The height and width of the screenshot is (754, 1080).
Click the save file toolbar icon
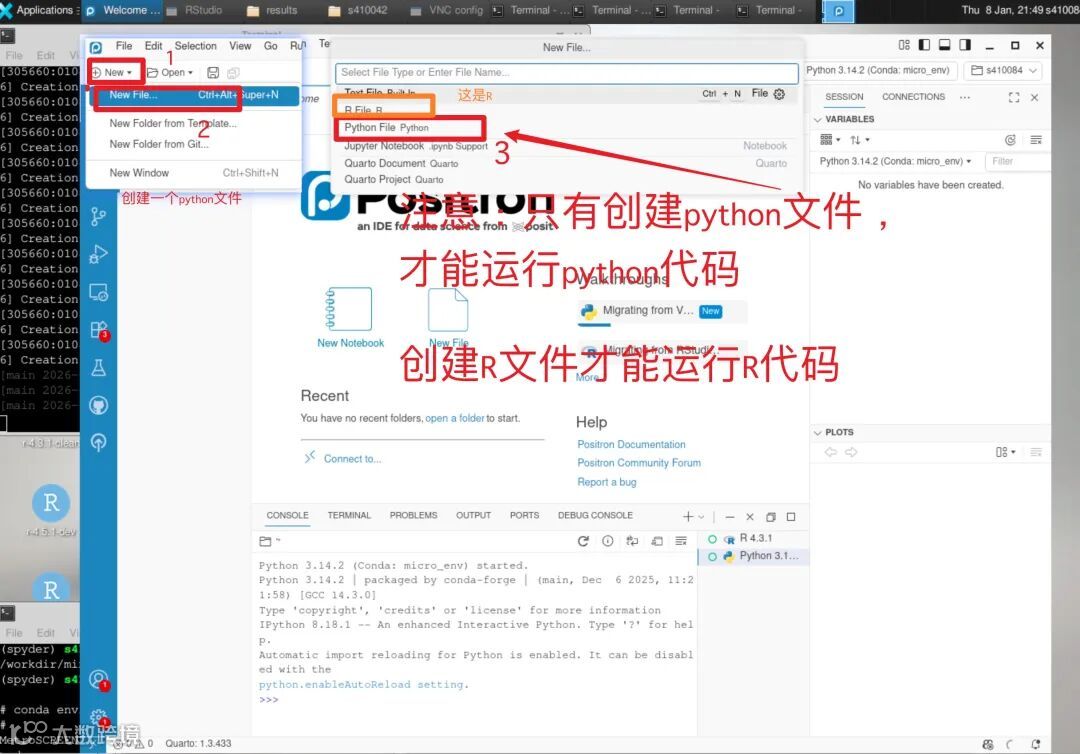click(213, 72)
